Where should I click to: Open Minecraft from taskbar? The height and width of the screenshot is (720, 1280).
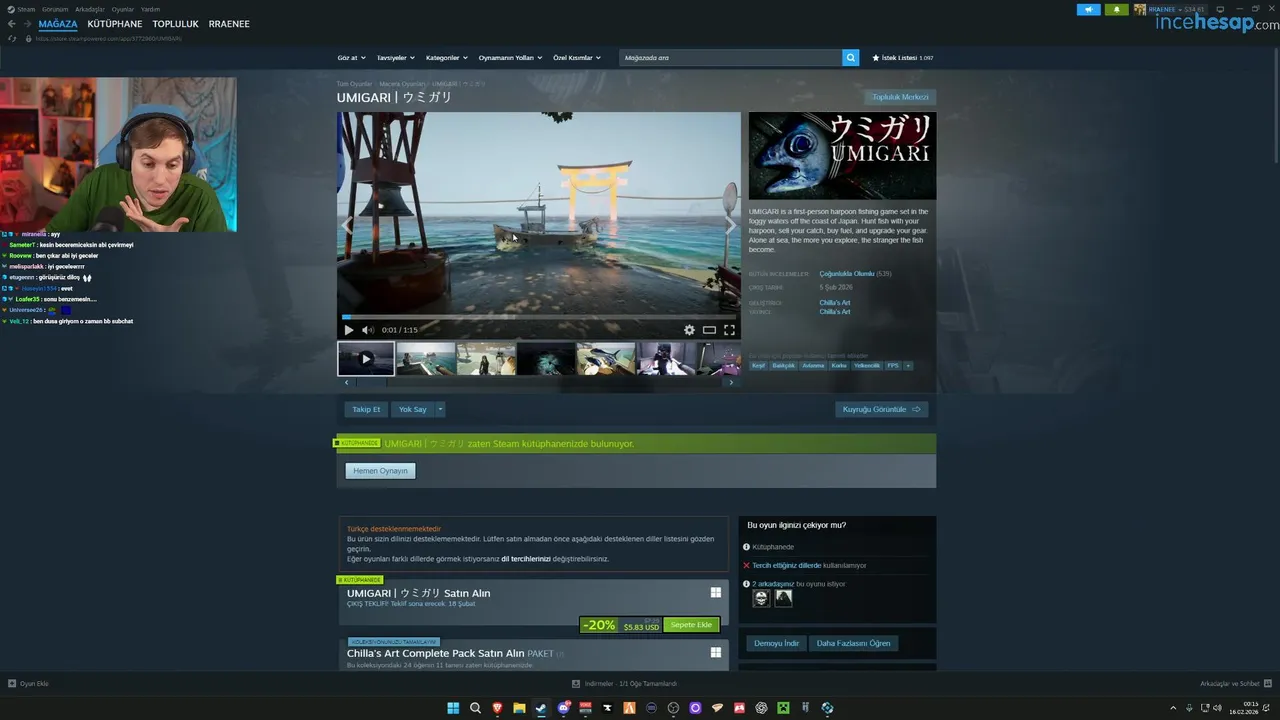[783, 708]
